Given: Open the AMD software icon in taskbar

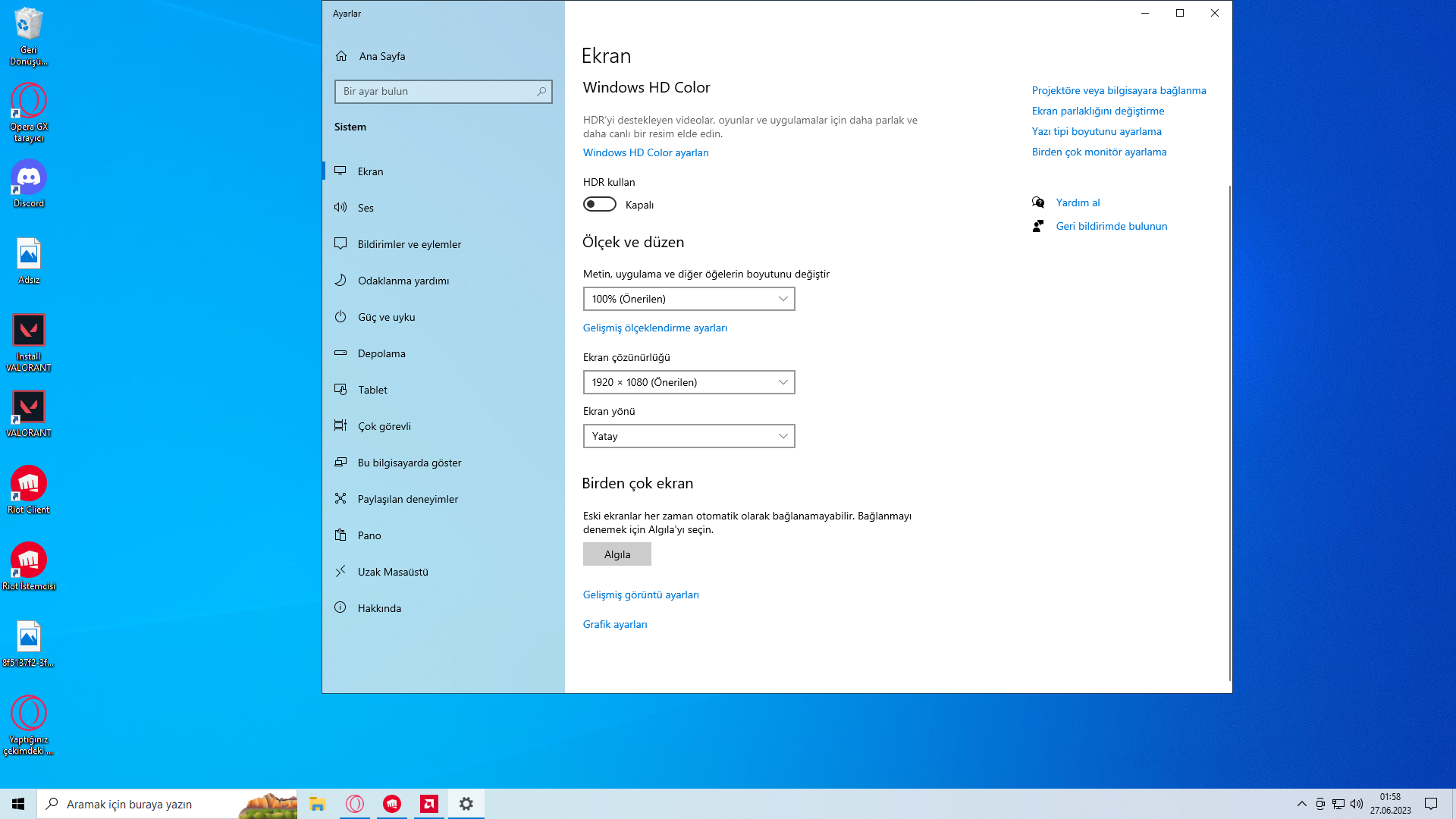Looking at the screenshot, I should [x=429, y=804].
